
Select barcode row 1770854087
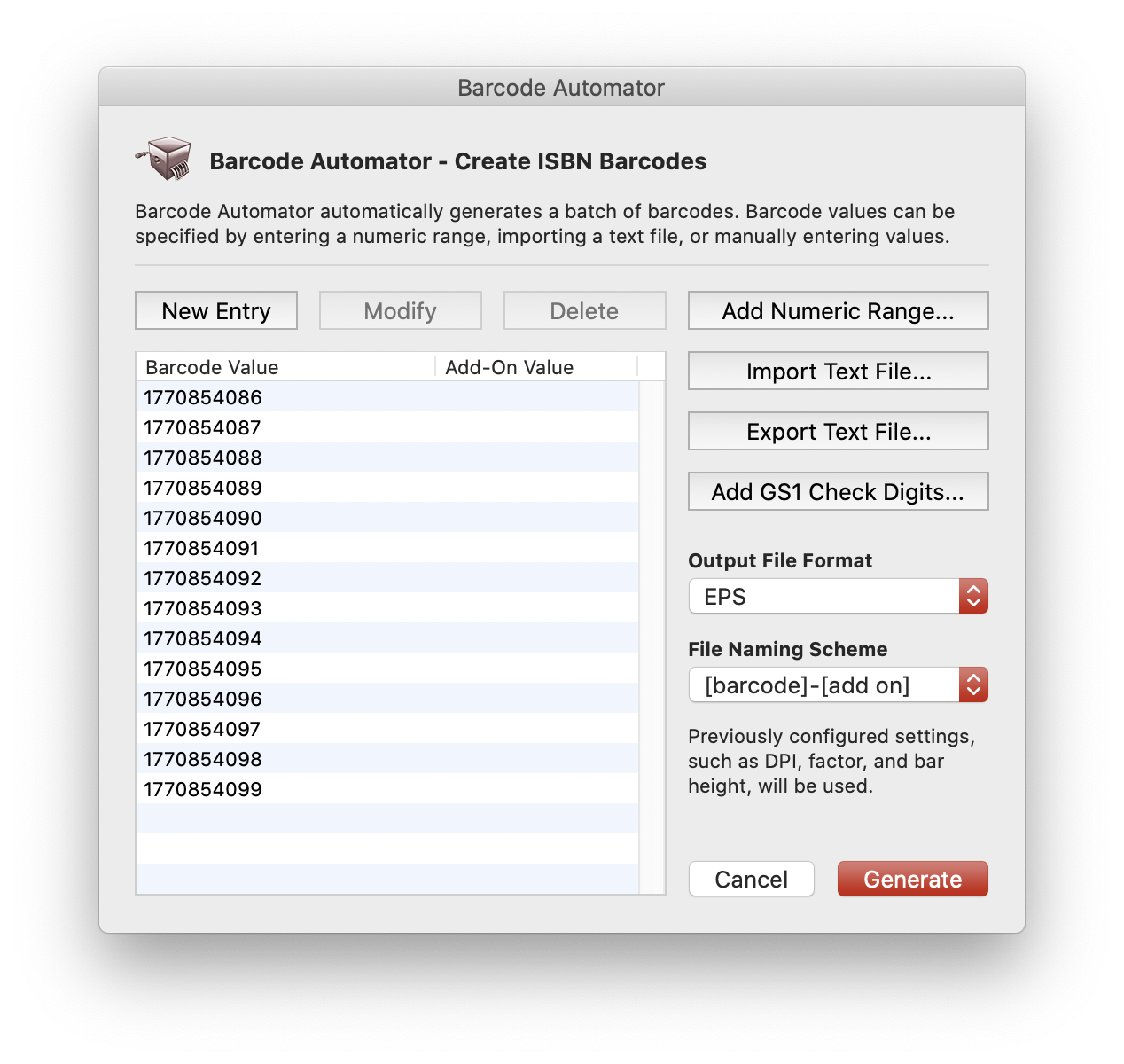387,427
